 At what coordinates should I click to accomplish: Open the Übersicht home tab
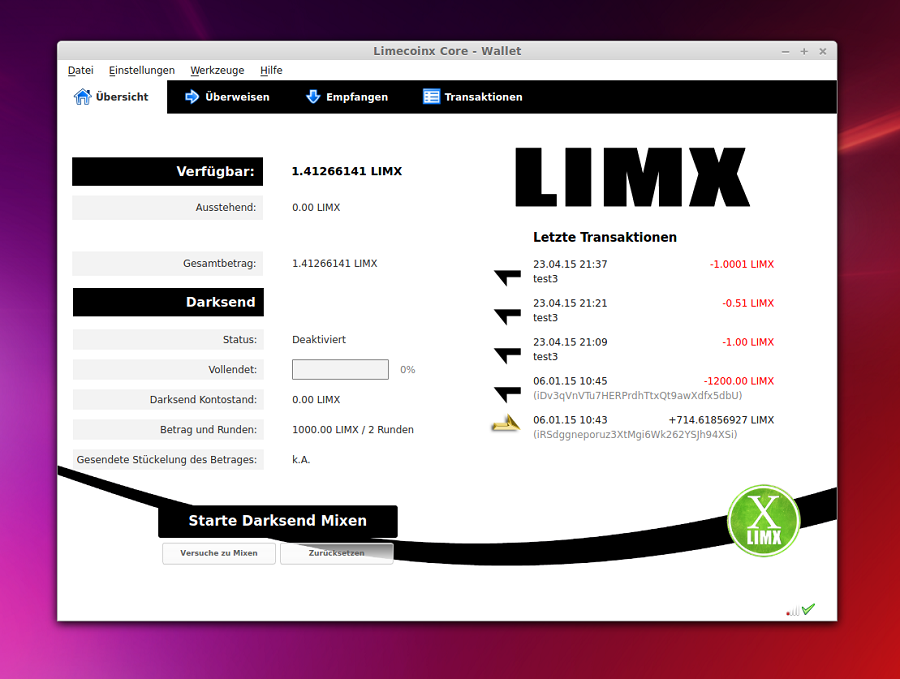click(112, 97)
